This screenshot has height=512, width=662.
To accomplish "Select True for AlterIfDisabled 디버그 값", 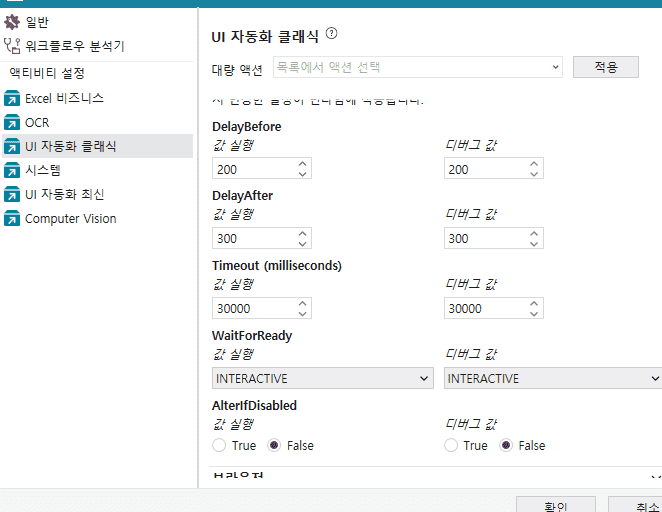I will 452,445.
